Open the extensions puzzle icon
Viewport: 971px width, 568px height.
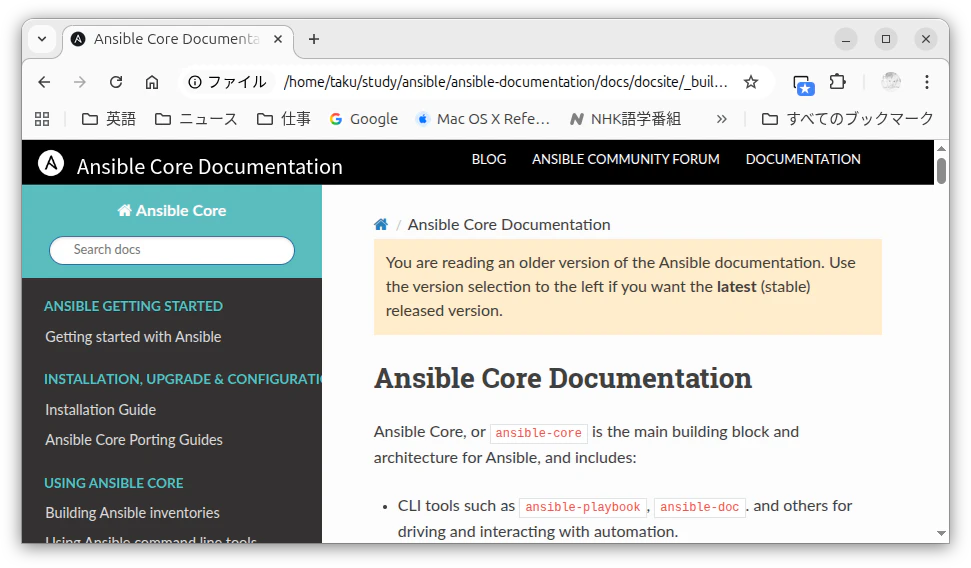(838, 82)
